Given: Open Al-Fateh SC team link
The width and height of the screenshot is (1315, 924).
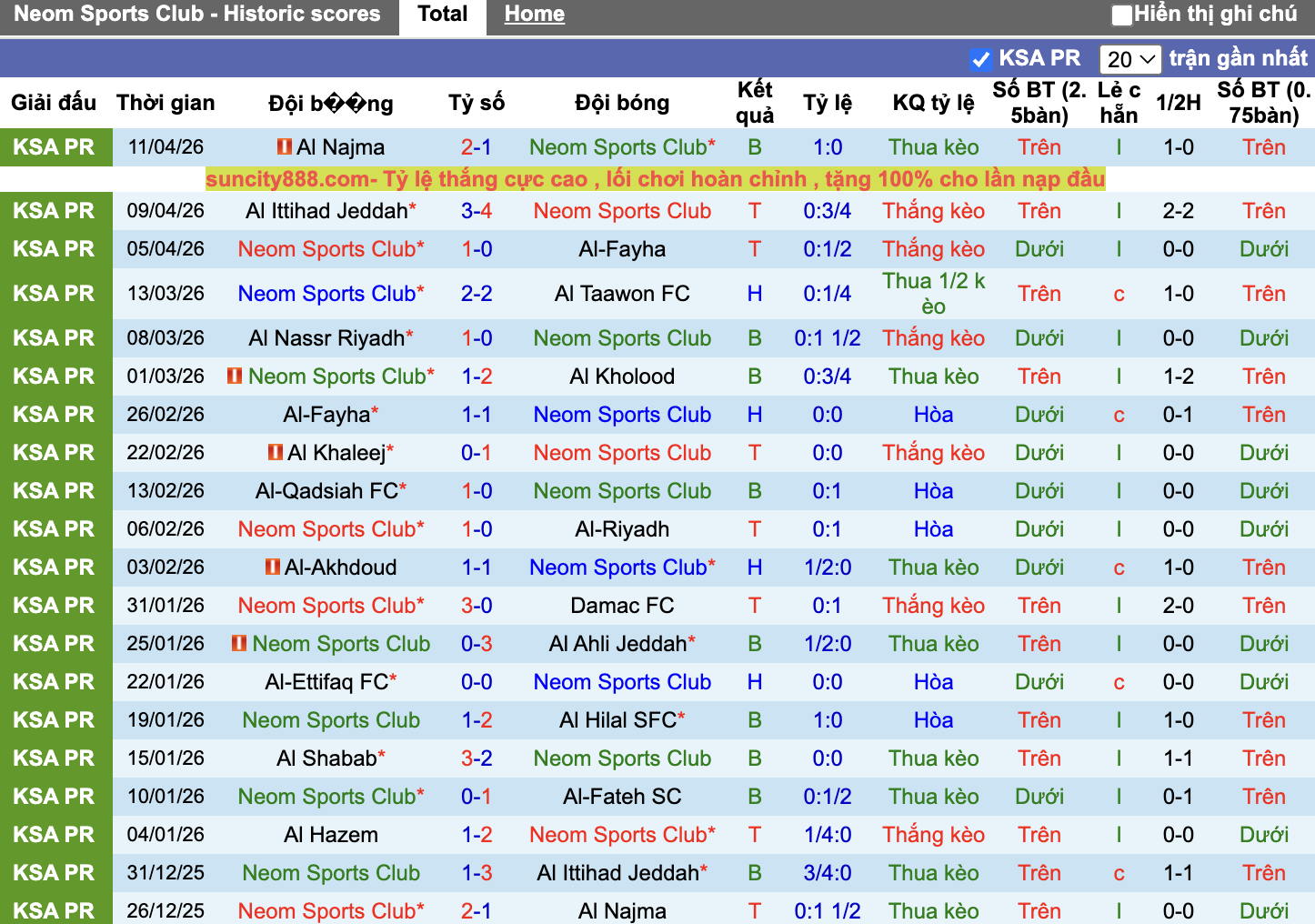Looking at the screenshot, I should click(x=622, y=797).
